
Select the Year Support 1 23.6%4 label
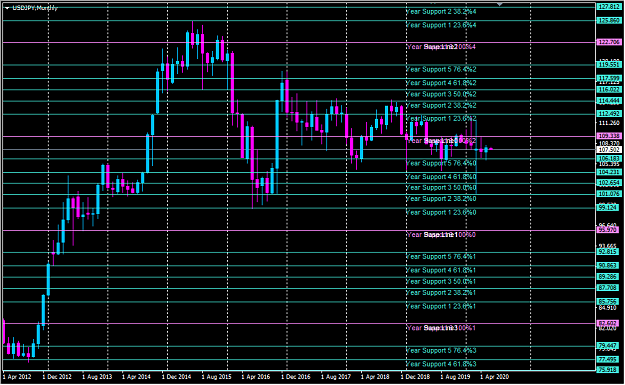441,25
